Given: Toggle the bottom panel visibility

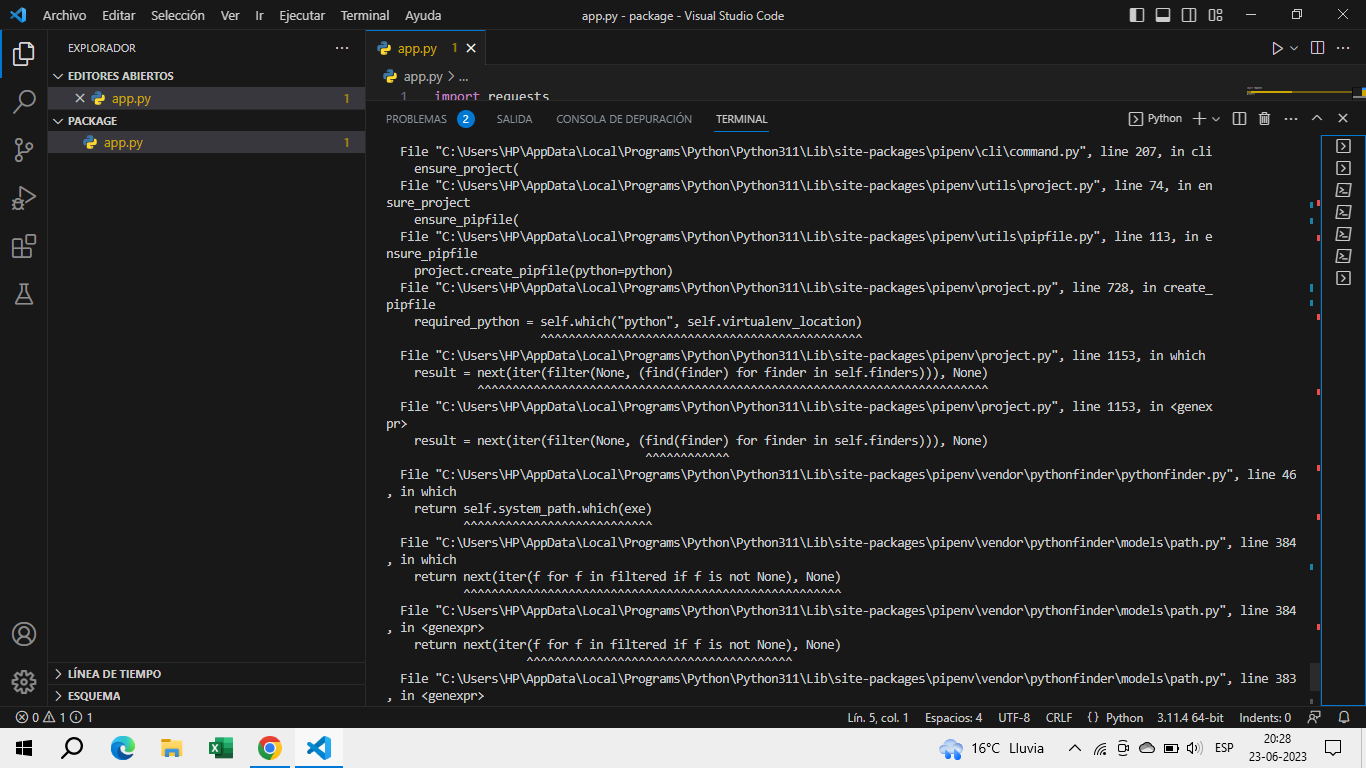Looking at the screenshot, I should (x=1163, y=15).
